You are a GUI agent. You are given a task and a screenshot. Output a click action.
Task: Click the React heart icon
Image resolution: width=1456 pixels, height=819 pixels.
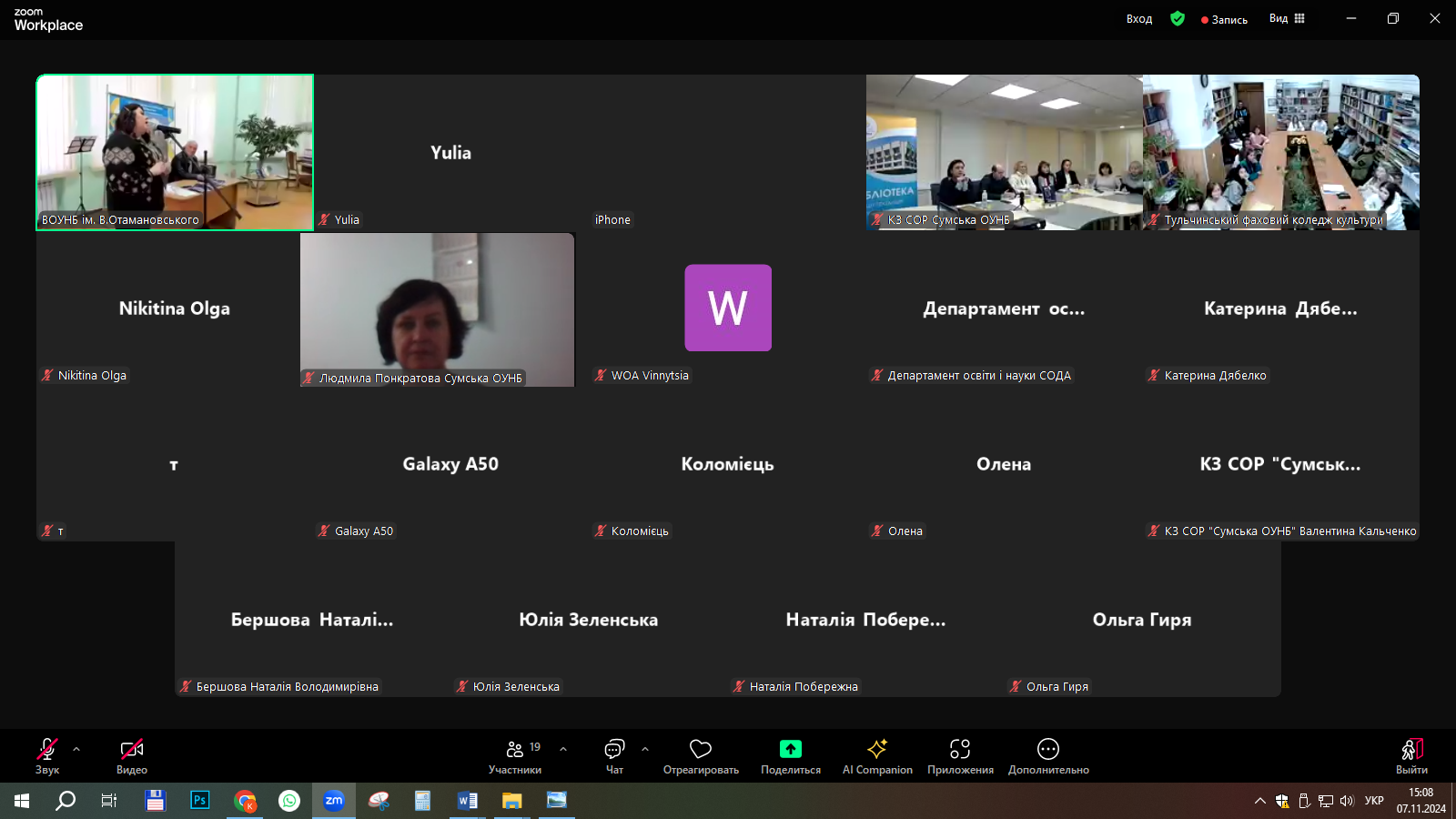coord(700,749)
